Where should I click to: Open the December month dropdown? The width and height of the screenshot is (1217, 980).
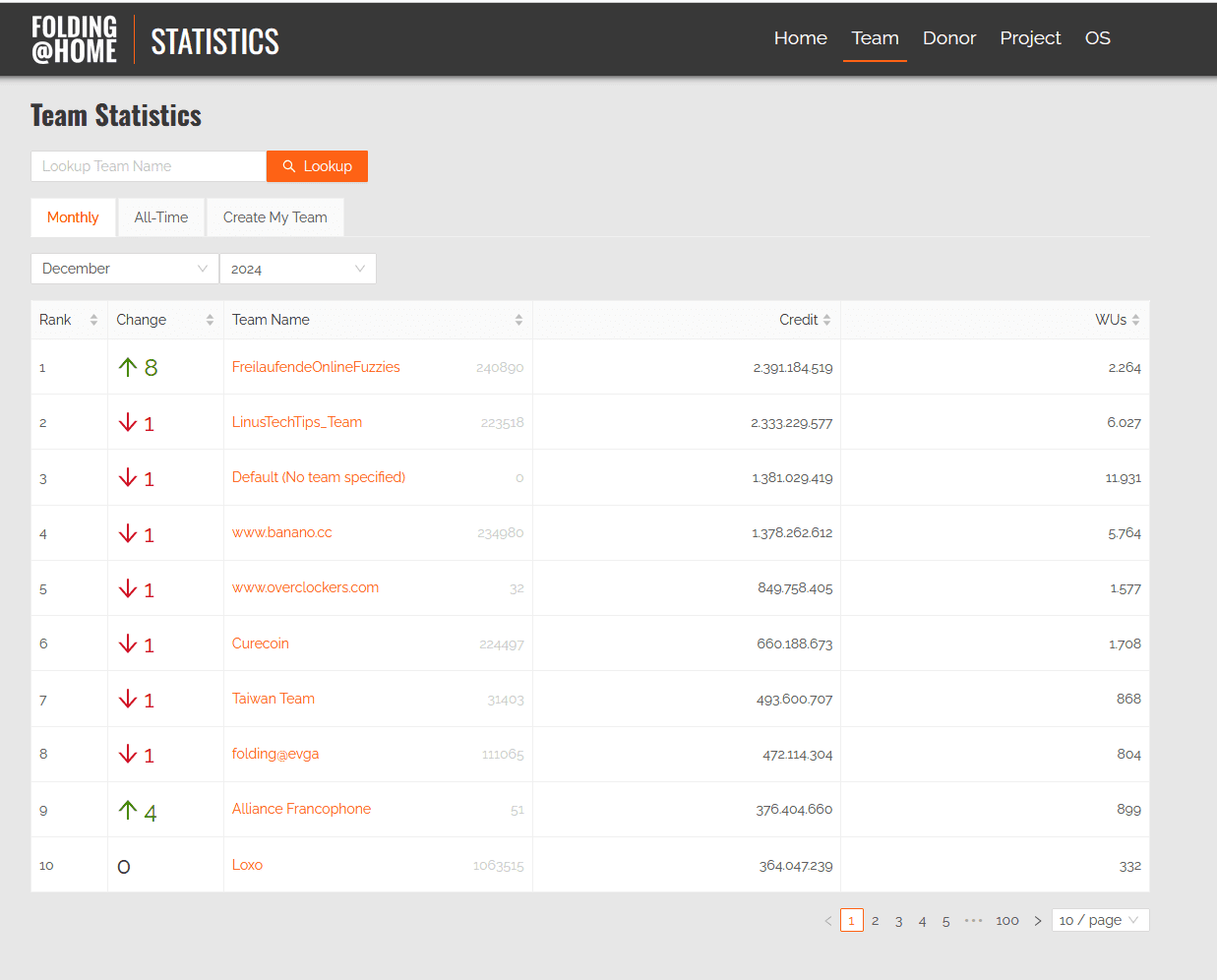(125, 269)
